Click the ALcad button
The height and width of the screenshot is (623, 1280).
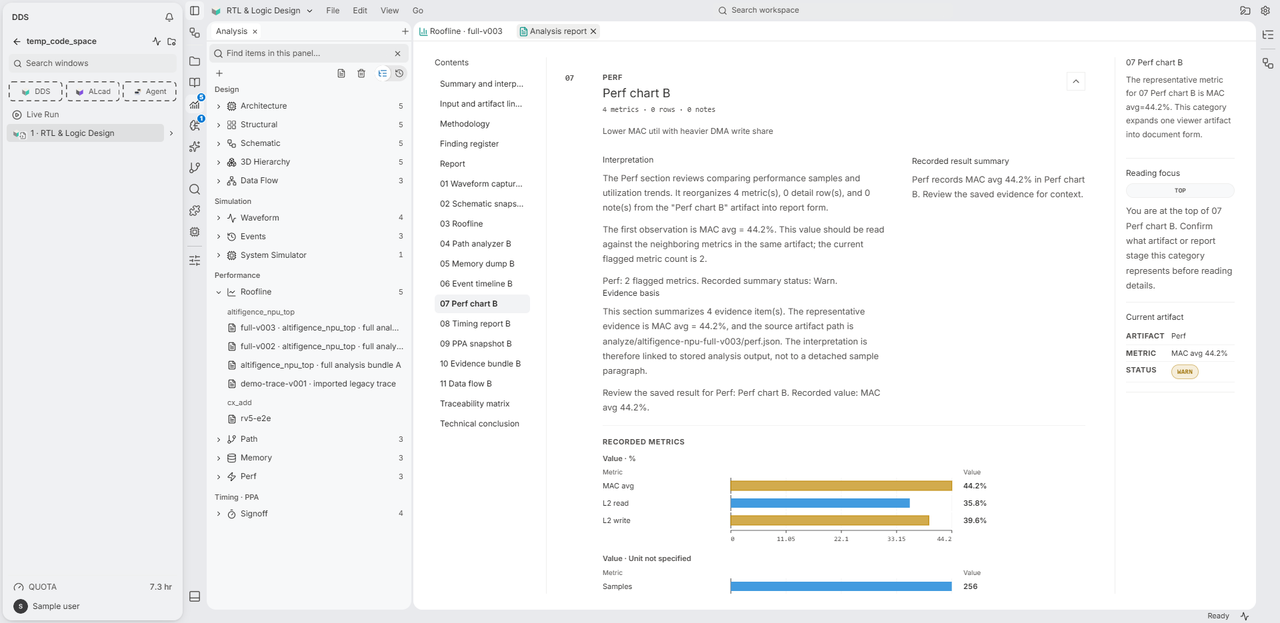point(92,91)
